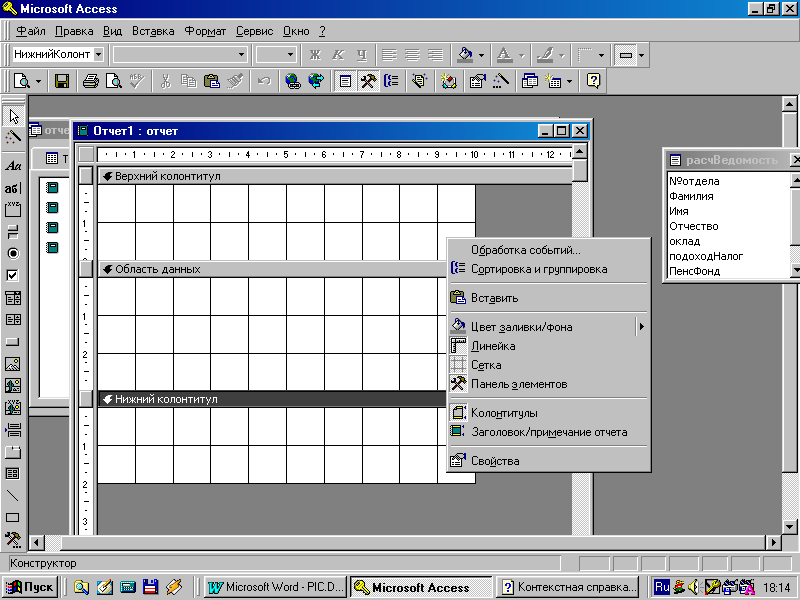This screenshot has height=600, width=800.
Task: Switch to Контекстная справка taskbar button
Action: click(569, 587)
